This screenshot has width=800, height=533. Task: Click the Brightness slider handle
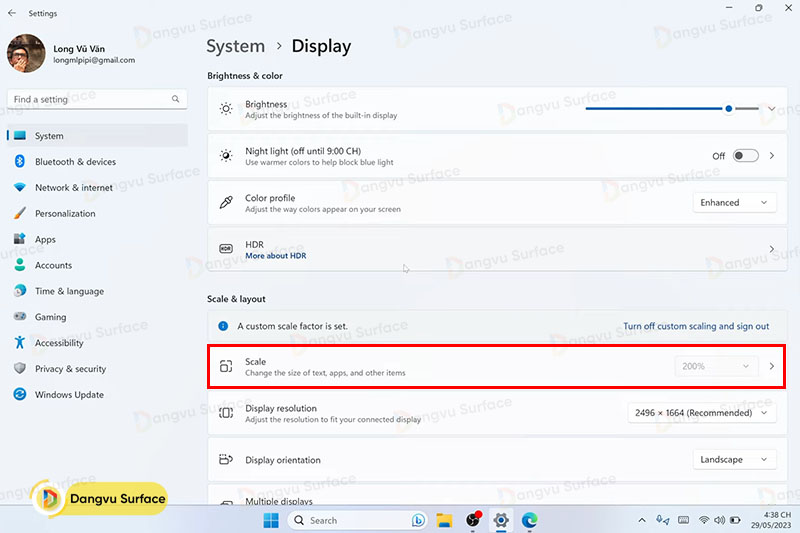[729, 109]
